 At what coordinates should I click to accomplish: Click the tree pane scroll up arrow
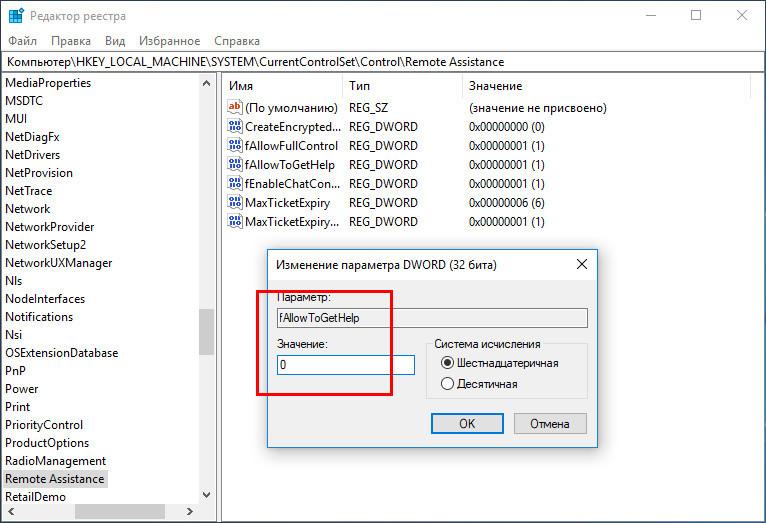(206, 84)
